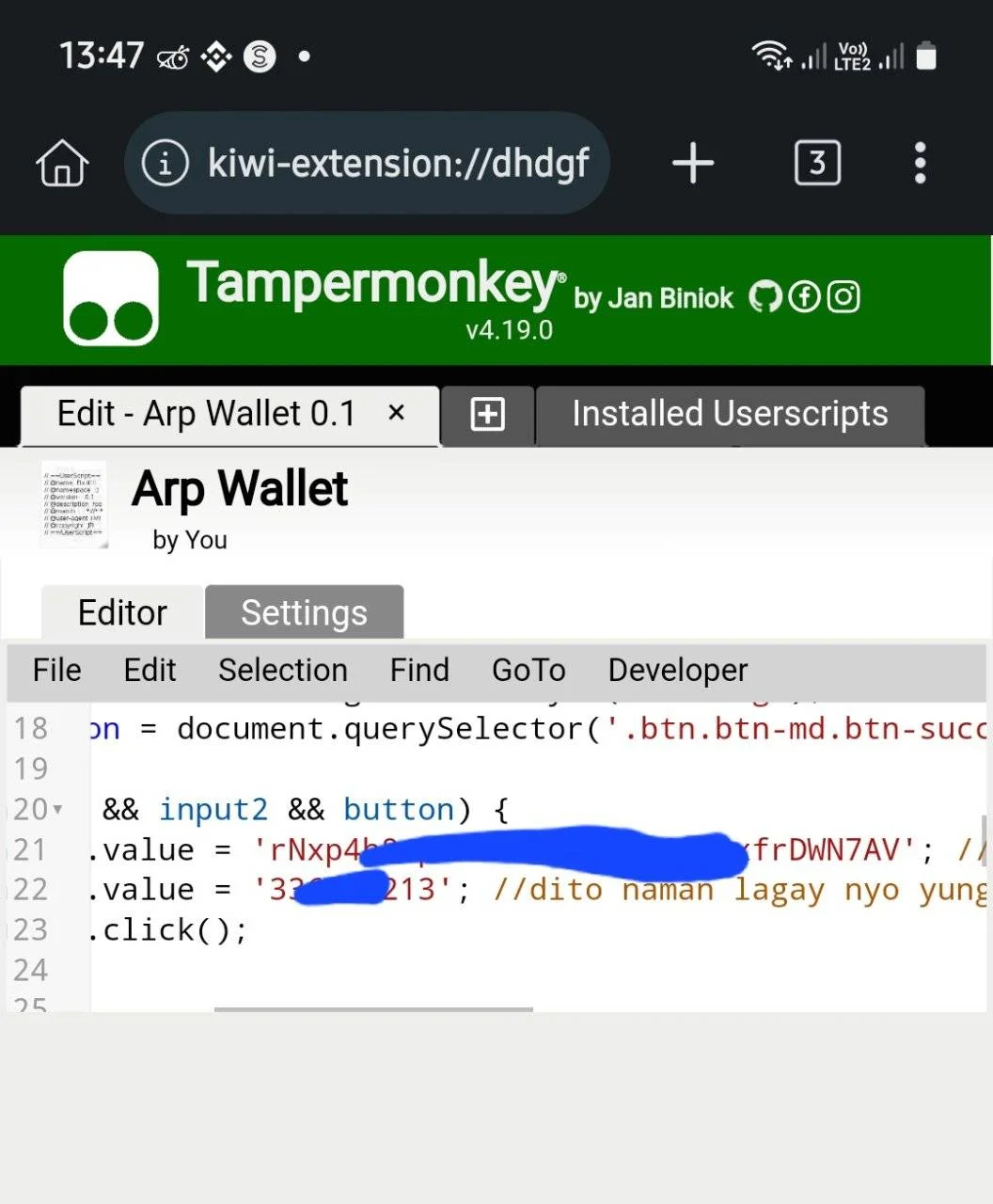The image size is (993, 1204).
Task: Tap the kiwi-extension address bar
Action: coord(367,164)
